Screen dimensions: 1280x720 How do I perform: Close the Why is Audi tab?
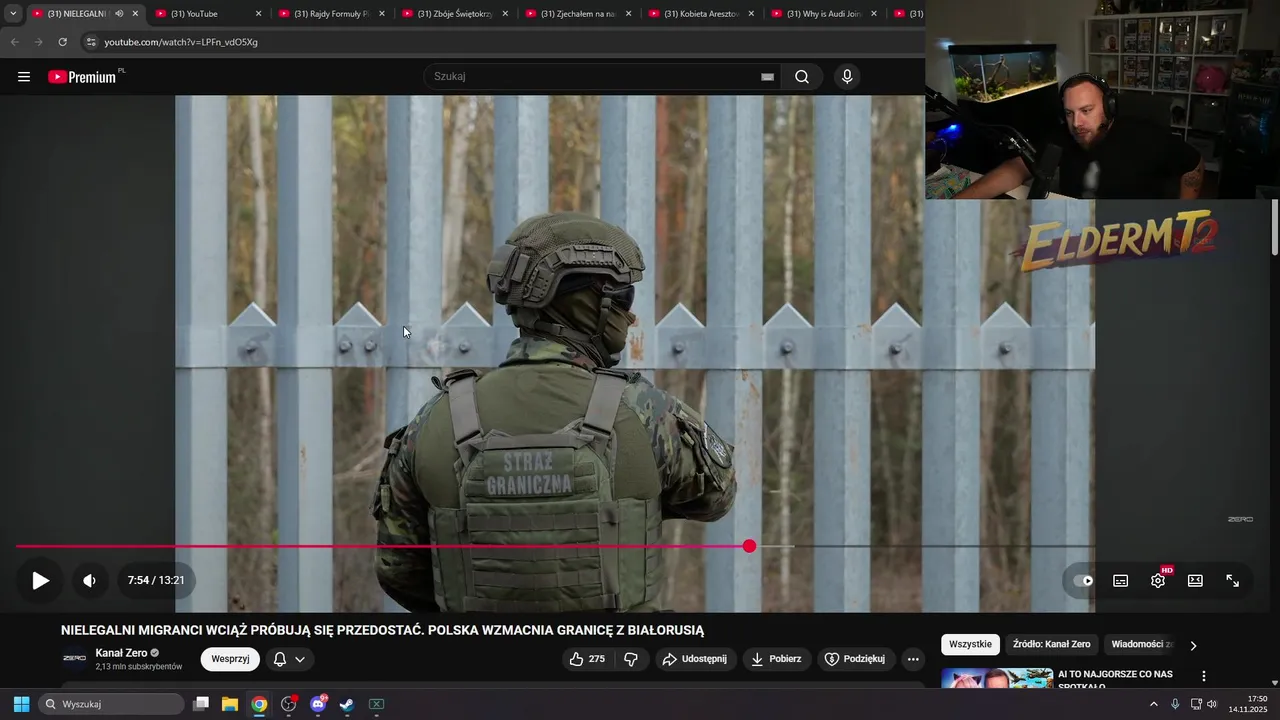coord(874,14)
